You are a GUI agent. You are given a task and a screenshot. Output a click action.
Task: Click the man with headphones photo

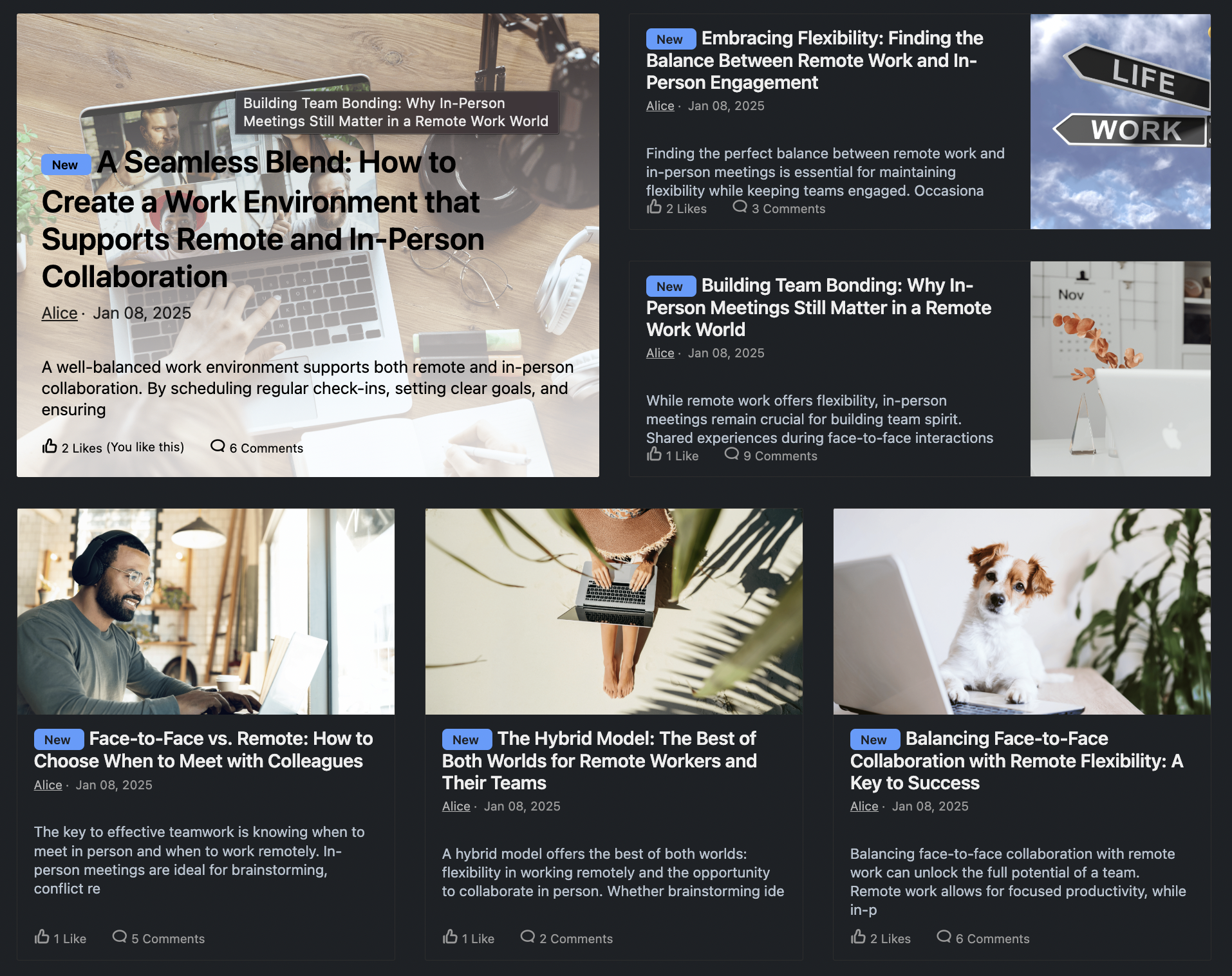pos(206,612)
